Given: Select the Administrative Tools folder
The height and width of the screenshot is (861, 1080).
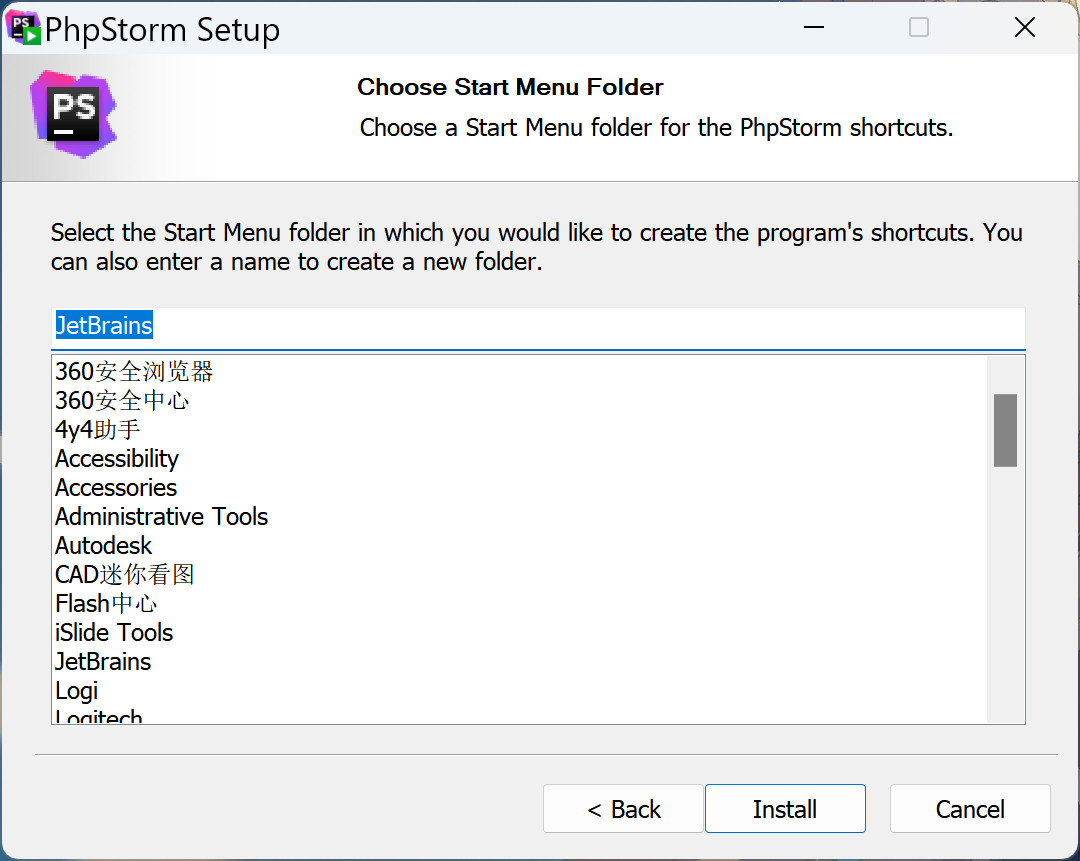Looking at the screenshot, I should pos(162,517).
